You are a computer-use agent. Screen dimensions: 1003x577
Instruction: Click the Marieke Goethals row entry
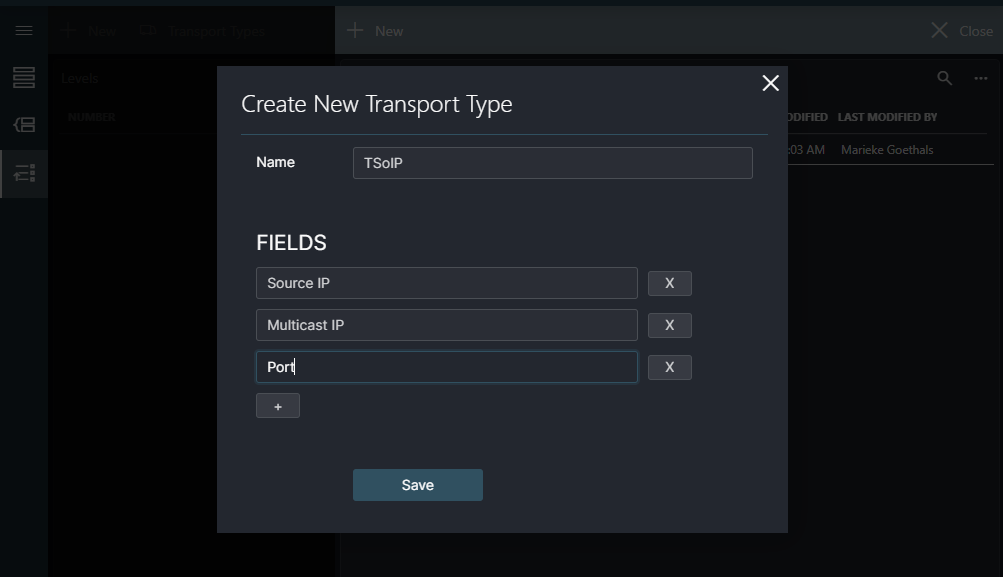tap(886, 149)
